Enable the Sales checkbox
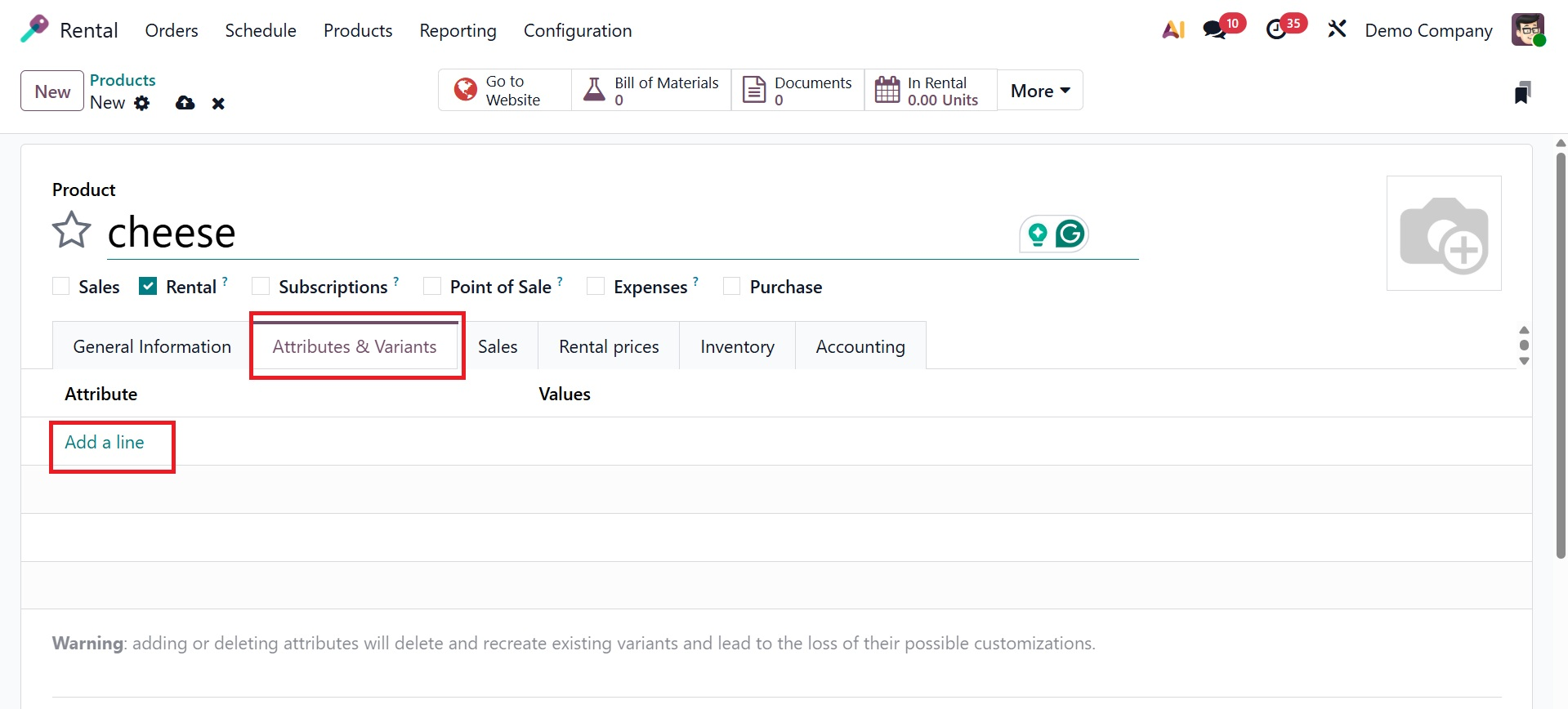 click(x=61, y=286)
